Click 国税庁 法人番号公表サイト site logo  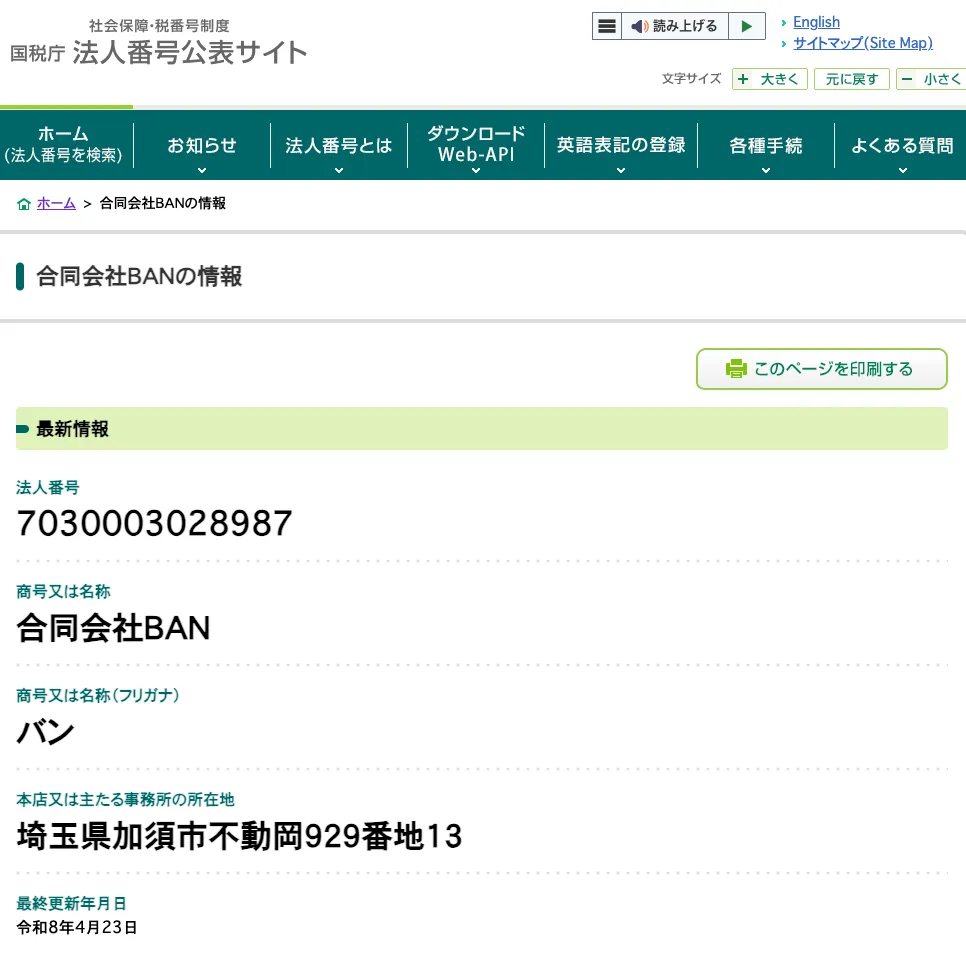pyautogui.click(x=159, y=44)
